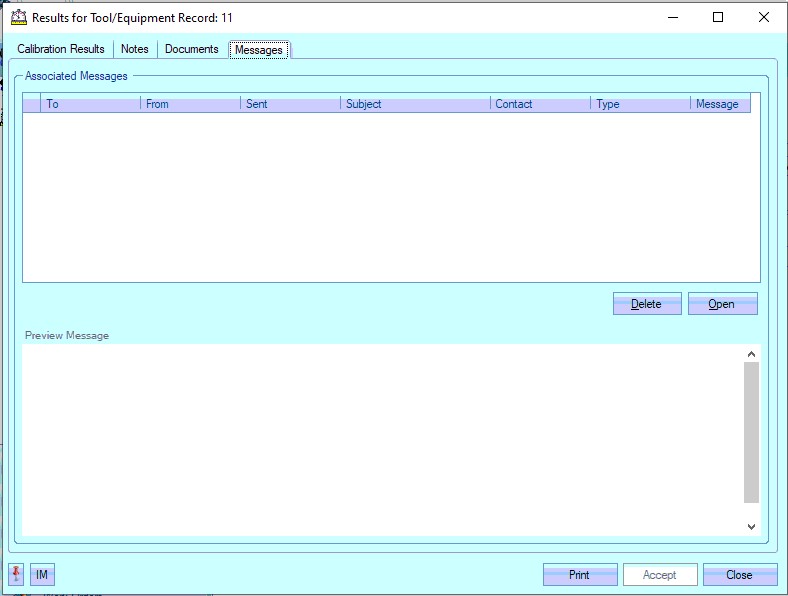Open the Notes tab

[x=134, y=49]
